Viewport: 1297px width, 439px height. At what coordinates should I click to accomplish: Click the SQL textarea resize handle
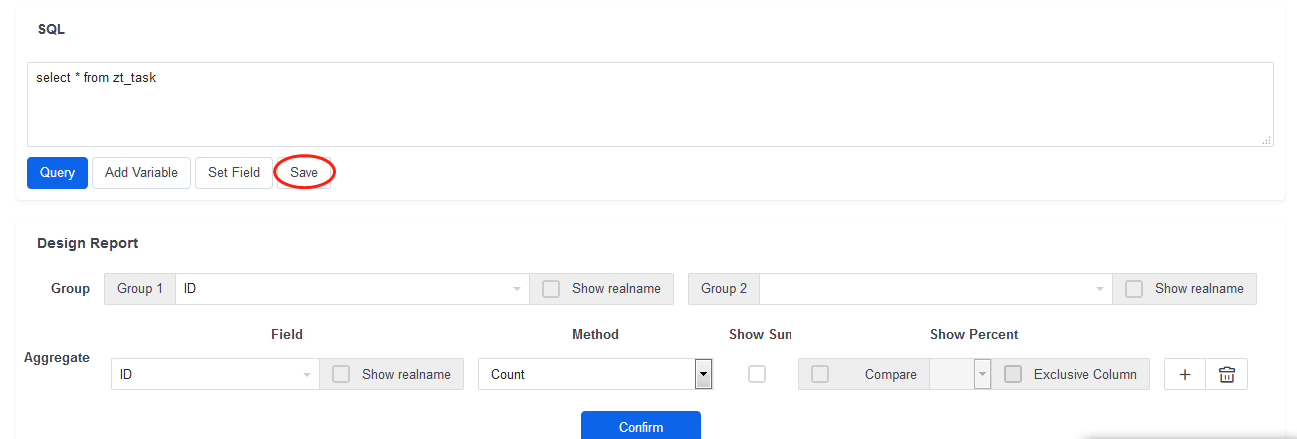pos(1266,140)
